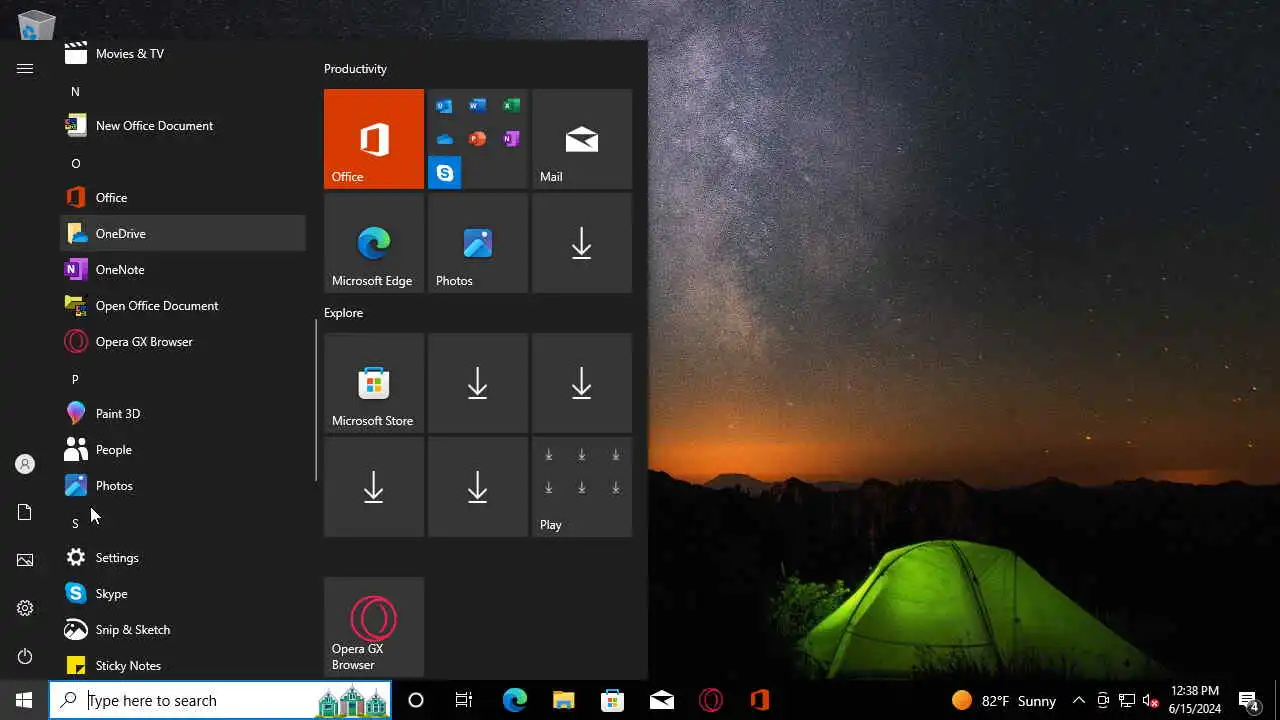
Task: Open the weather widget showing 82°F Sunny
Action: click(1004, 700)
